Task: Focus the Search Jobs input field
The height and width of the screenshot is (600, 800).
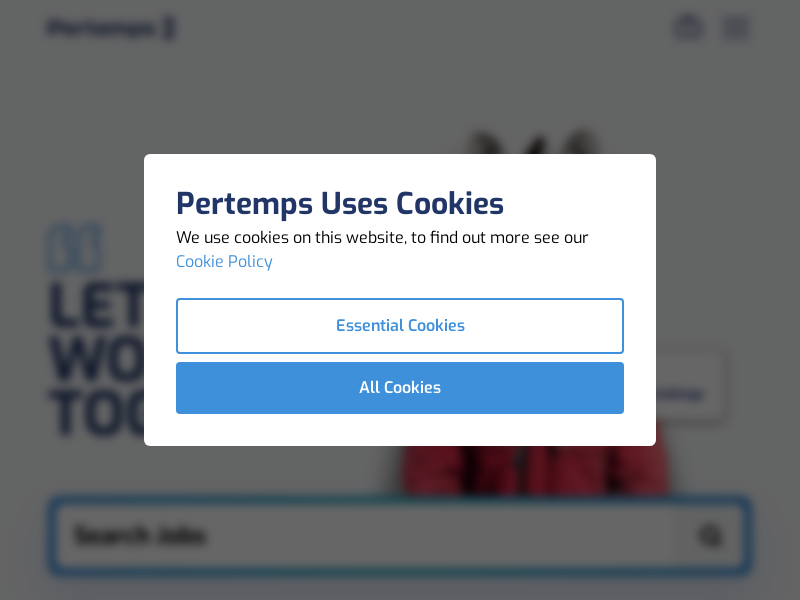Action: click(x=370, y=537)
